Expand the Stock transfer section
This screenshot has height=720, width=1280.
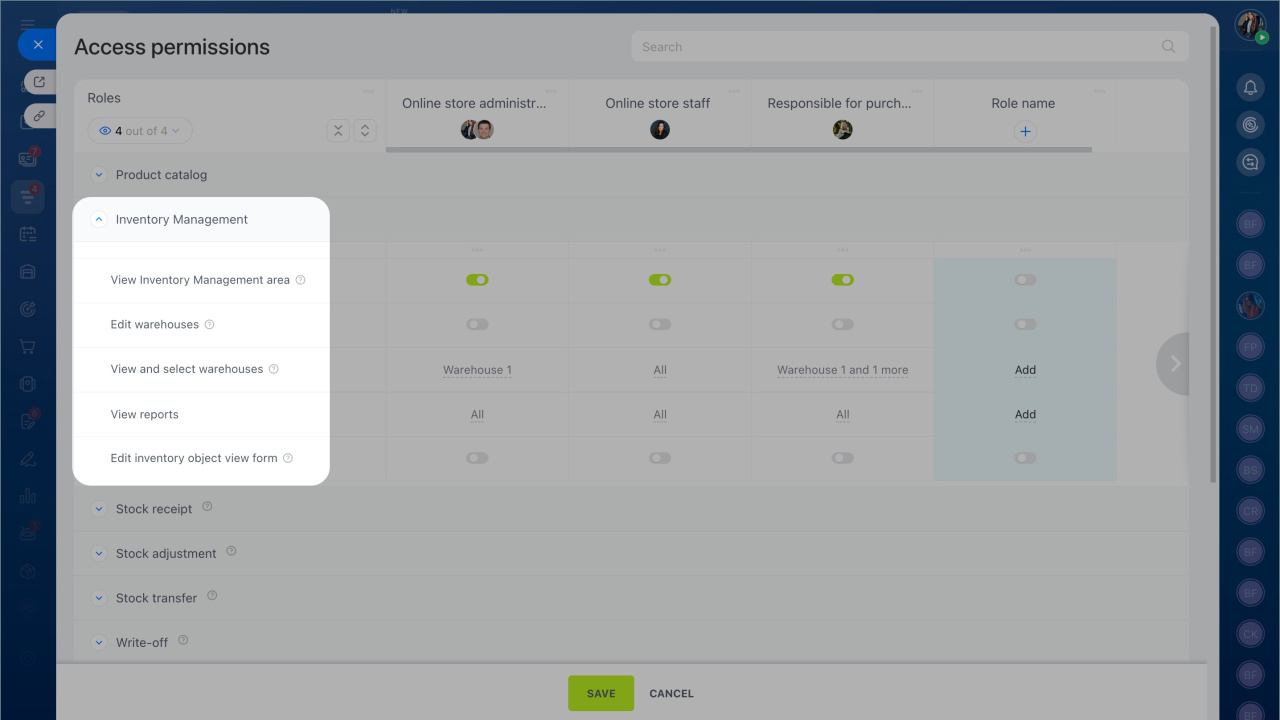point(99,598)
